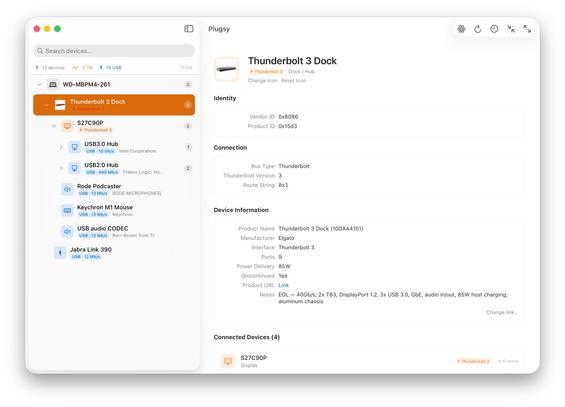Screen dimensions: 565x407
Task: Click the 12 devices summary stat
Action: point(50,68)
